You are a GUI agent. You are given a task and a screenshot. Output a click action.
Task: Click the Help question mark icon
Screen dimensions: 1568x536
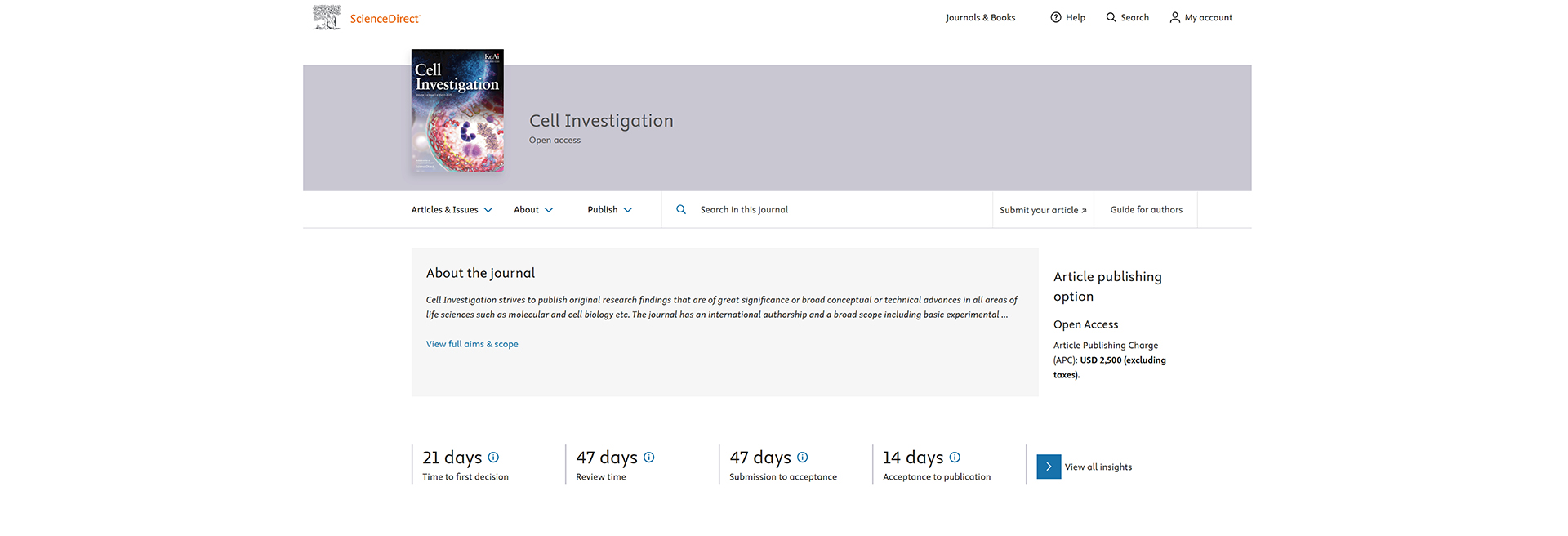coord(1056,17)
